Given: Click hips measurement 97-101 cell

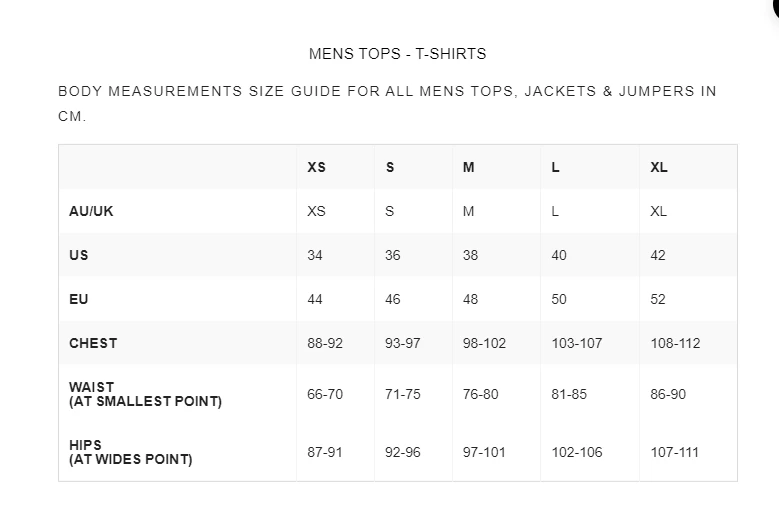Looking at the screenshot, I should (x=484, y=452).
